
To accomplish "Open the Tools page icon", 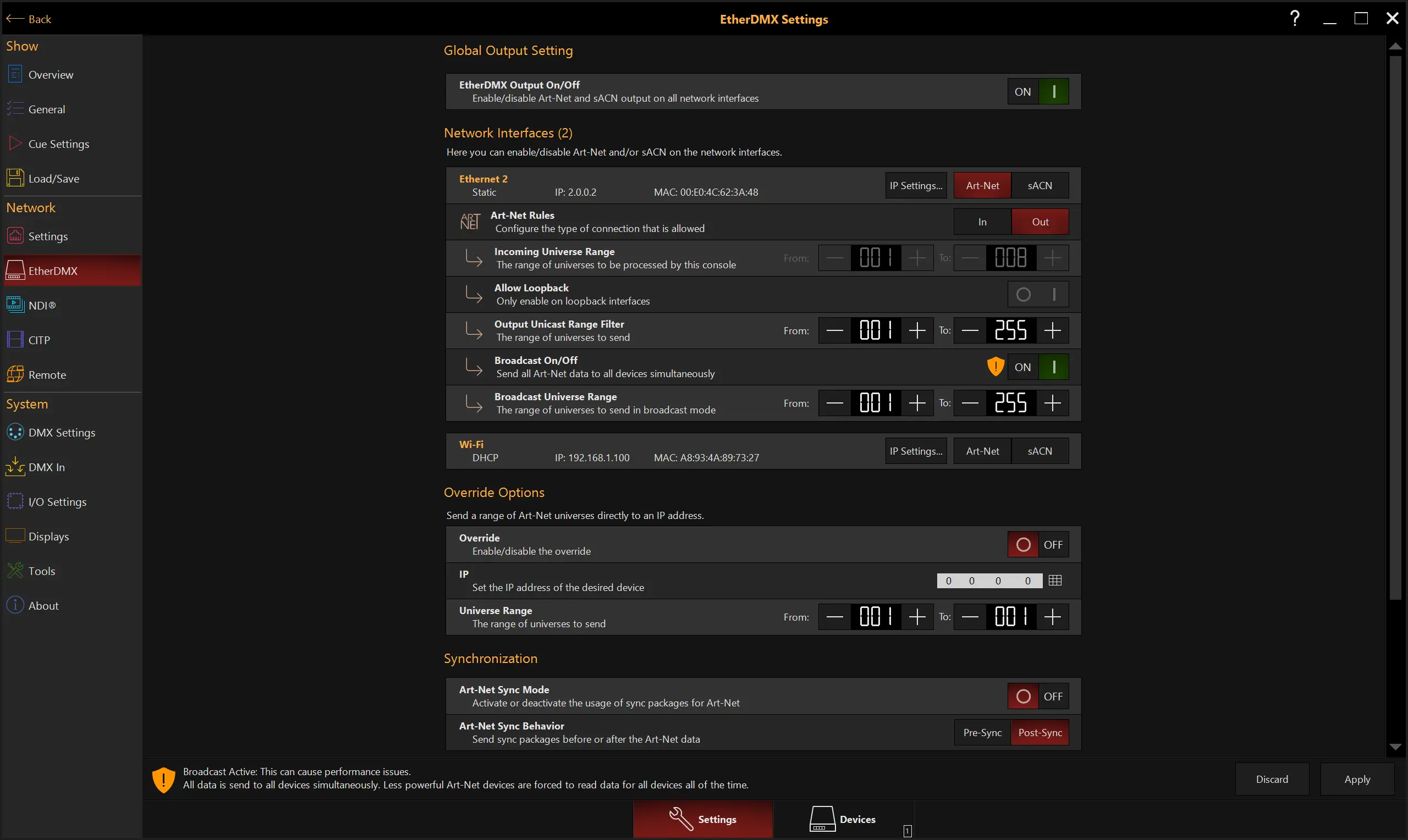I will tap(15, 571).
